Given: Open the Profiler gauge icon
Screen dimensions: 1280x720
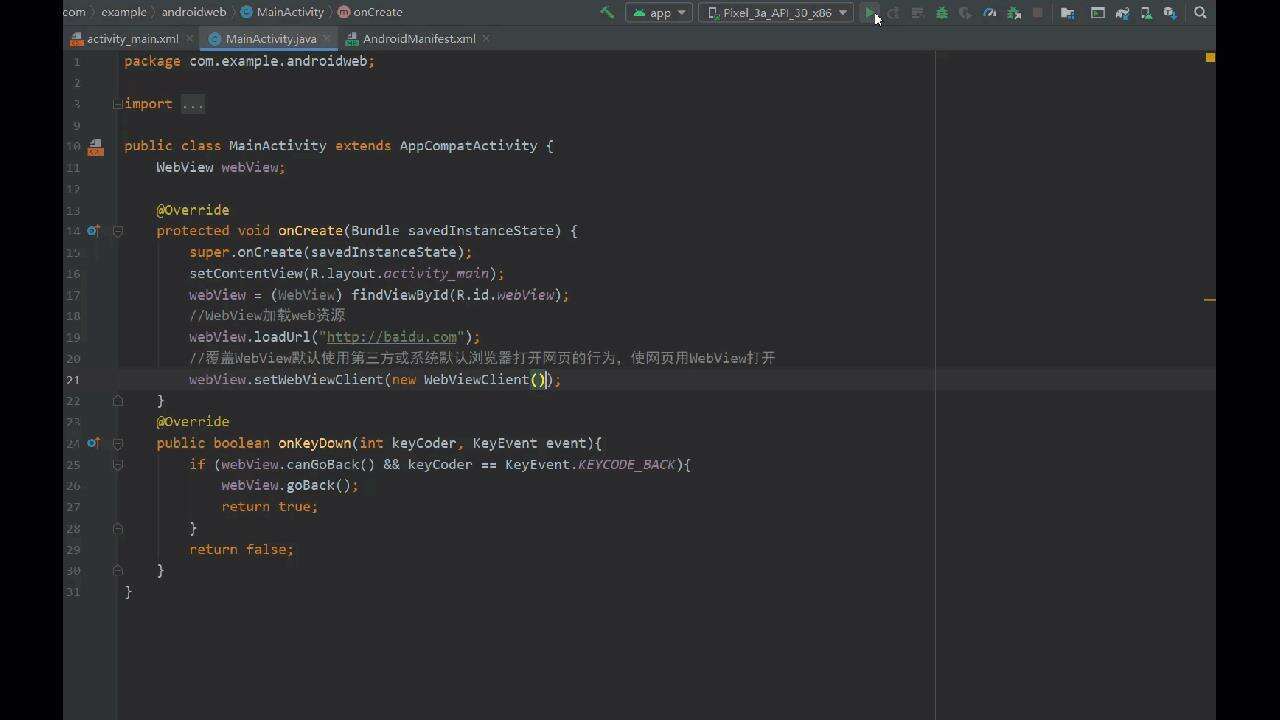Looking at the screenshot, I should pos(990,13).
